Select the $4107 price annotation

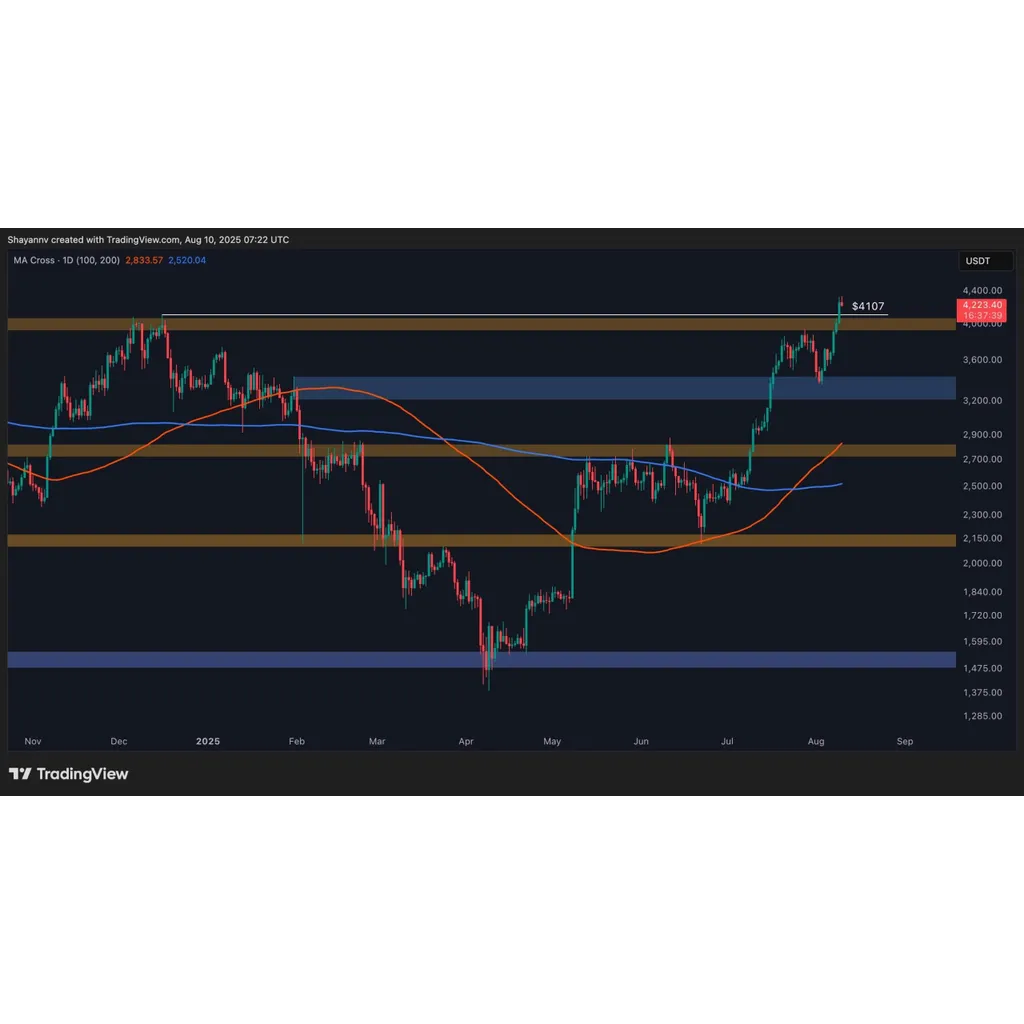(x=868, y=306)
